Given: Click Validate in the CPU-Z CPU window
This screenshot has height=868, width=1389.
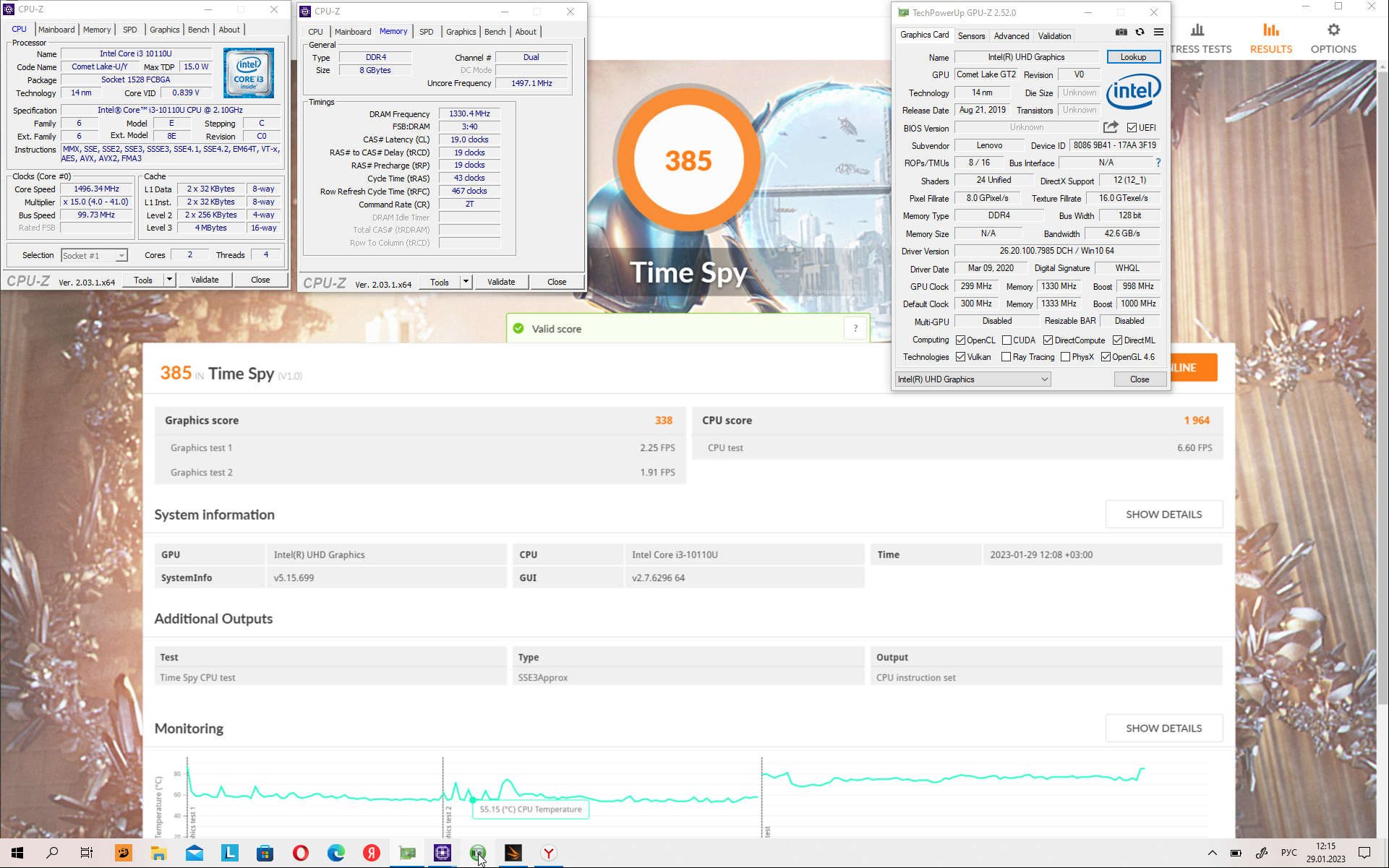Looking at the screenshot, I should point(205,280).
